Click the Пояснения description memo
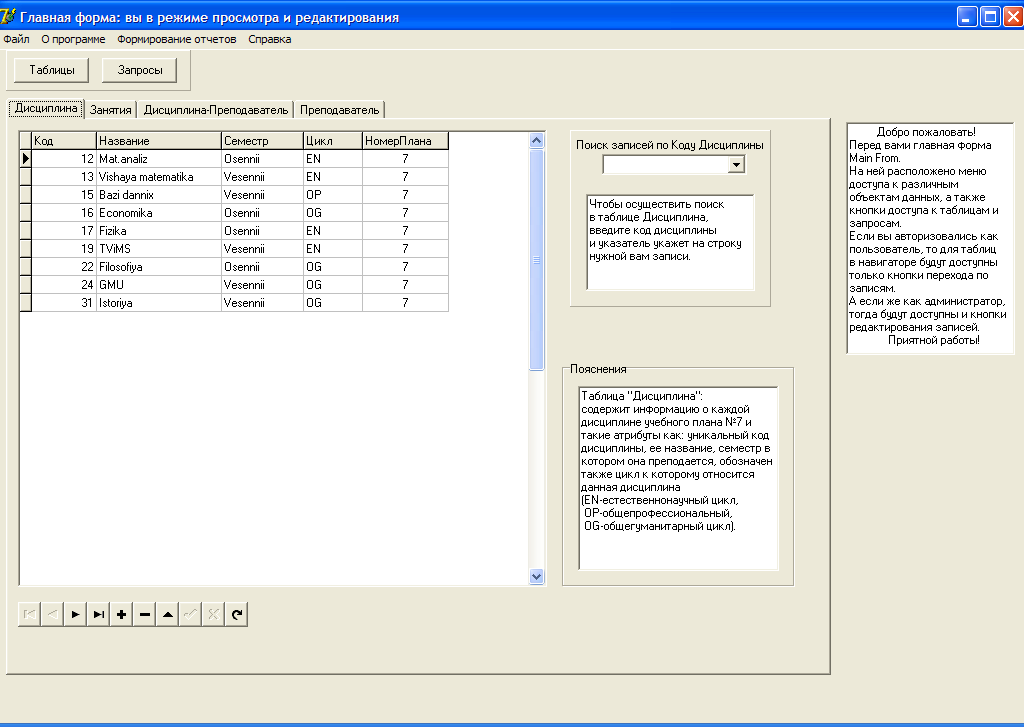Image resolution: width=1024 pixels, height=727 pixels. pyautogui.click(x=679, y=478)
